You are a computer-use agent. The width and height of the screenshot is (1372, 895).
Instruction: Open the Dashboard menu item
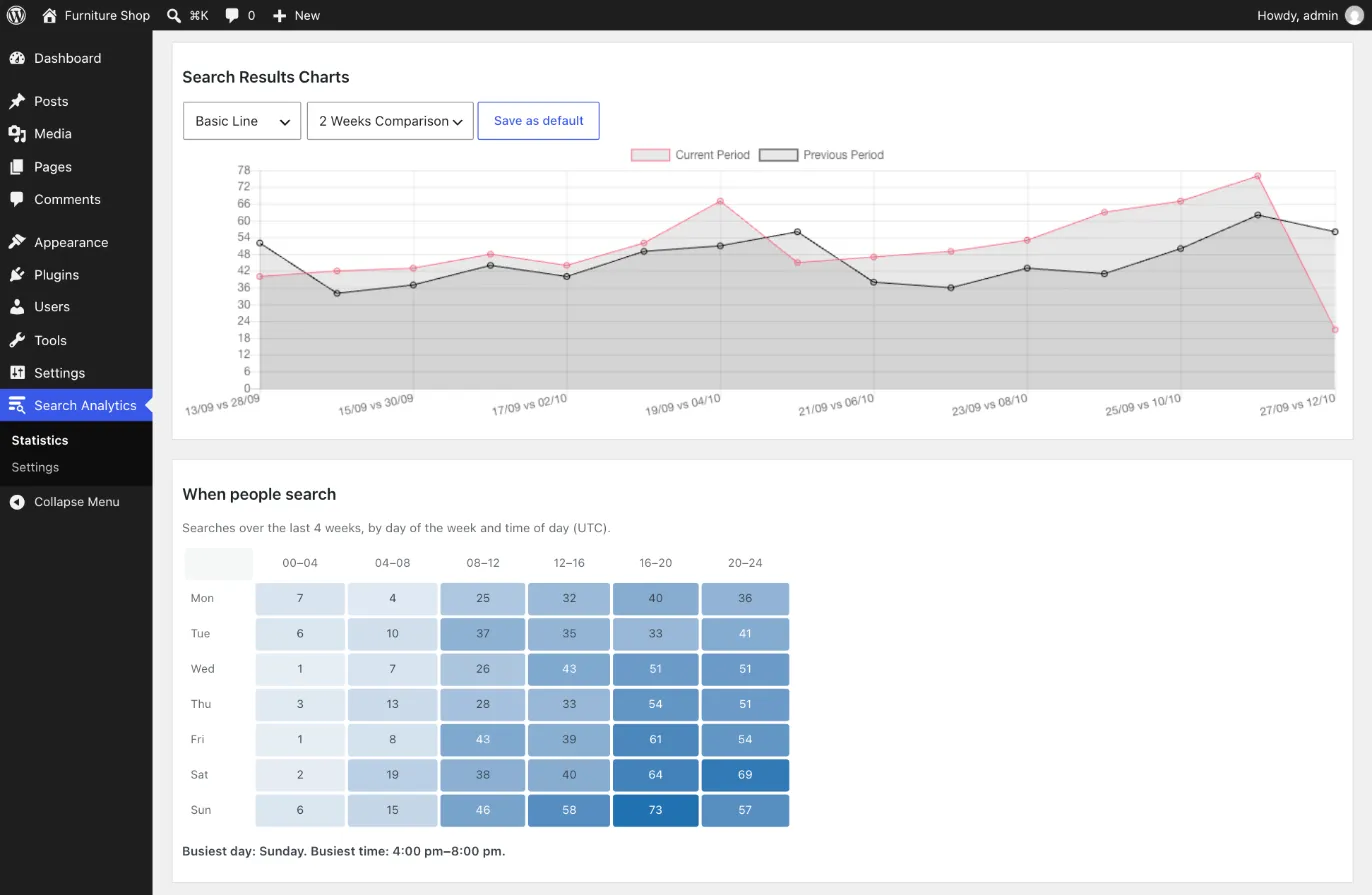coord(76,58)
